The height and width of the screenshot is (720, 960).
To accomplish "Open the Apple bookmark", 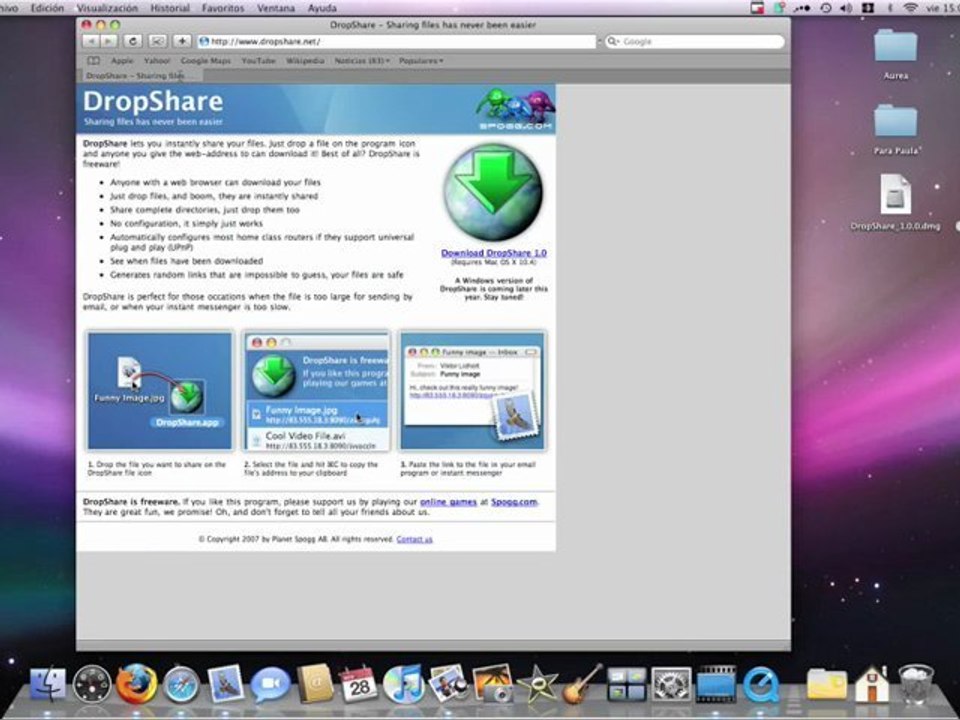I will pos(122,61).
